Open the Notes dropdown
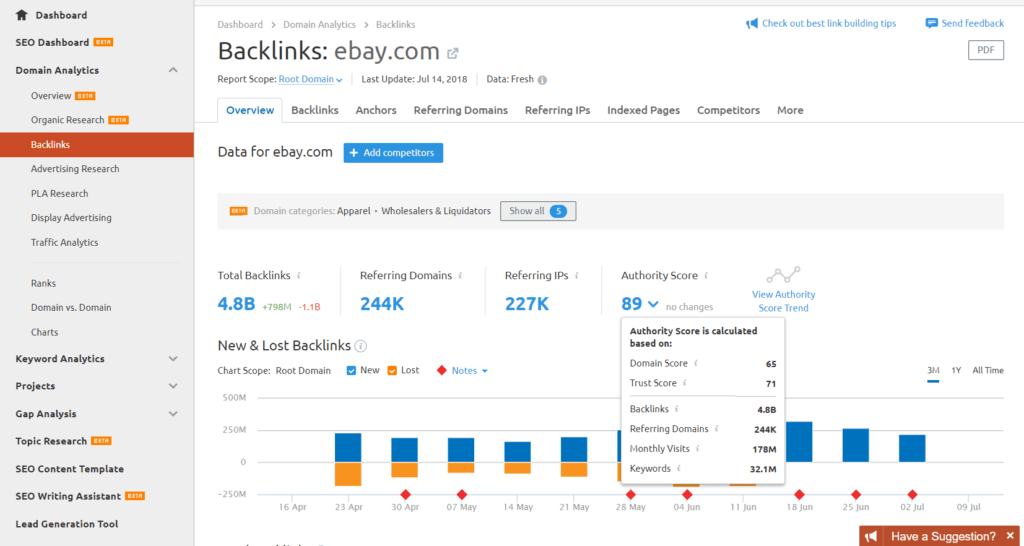Image resolution: width=1024 pixels, height=546 pixels. [470, 370]
